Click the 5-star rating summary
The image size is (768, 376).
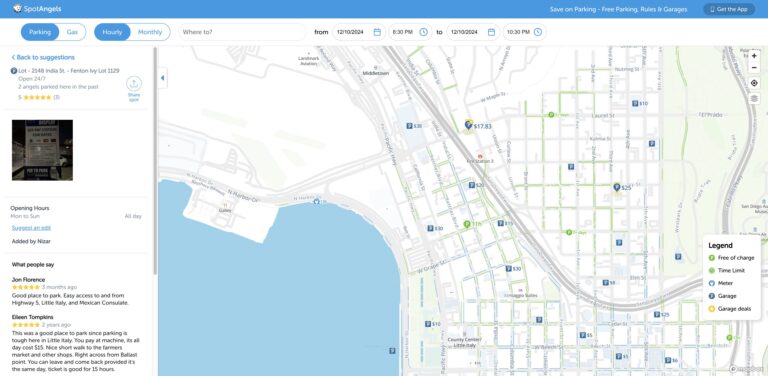click(39, 97)
